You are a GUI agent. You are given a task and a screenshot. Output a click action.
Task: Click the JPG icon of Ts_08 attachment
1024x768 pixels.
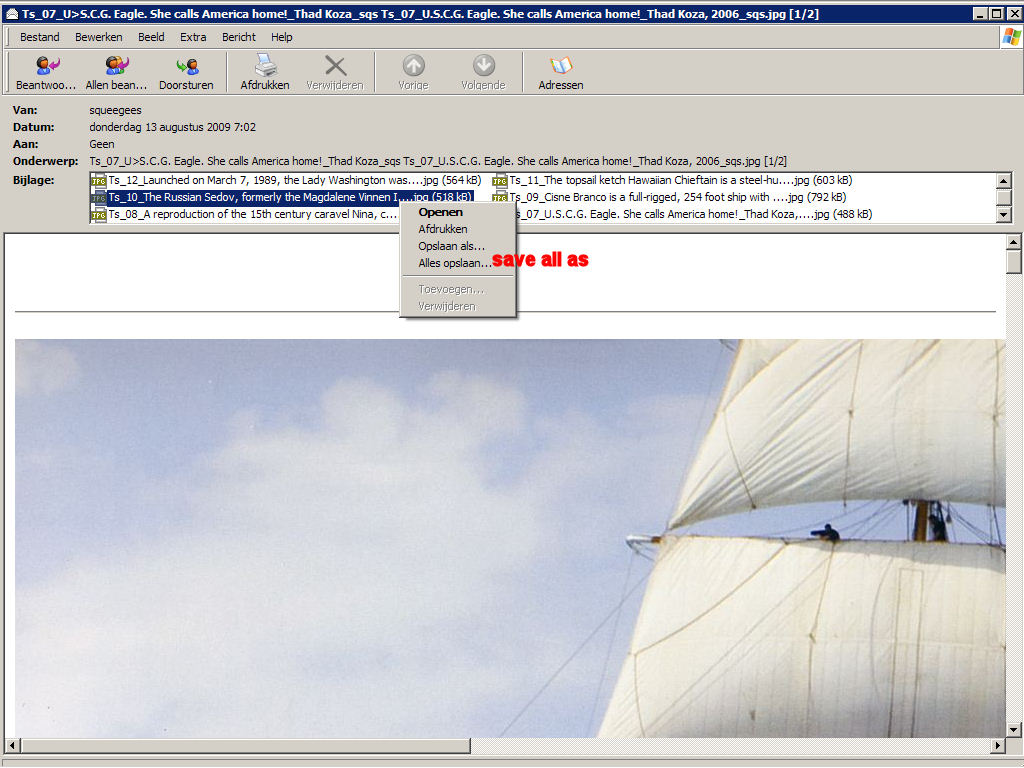(99, 214)
